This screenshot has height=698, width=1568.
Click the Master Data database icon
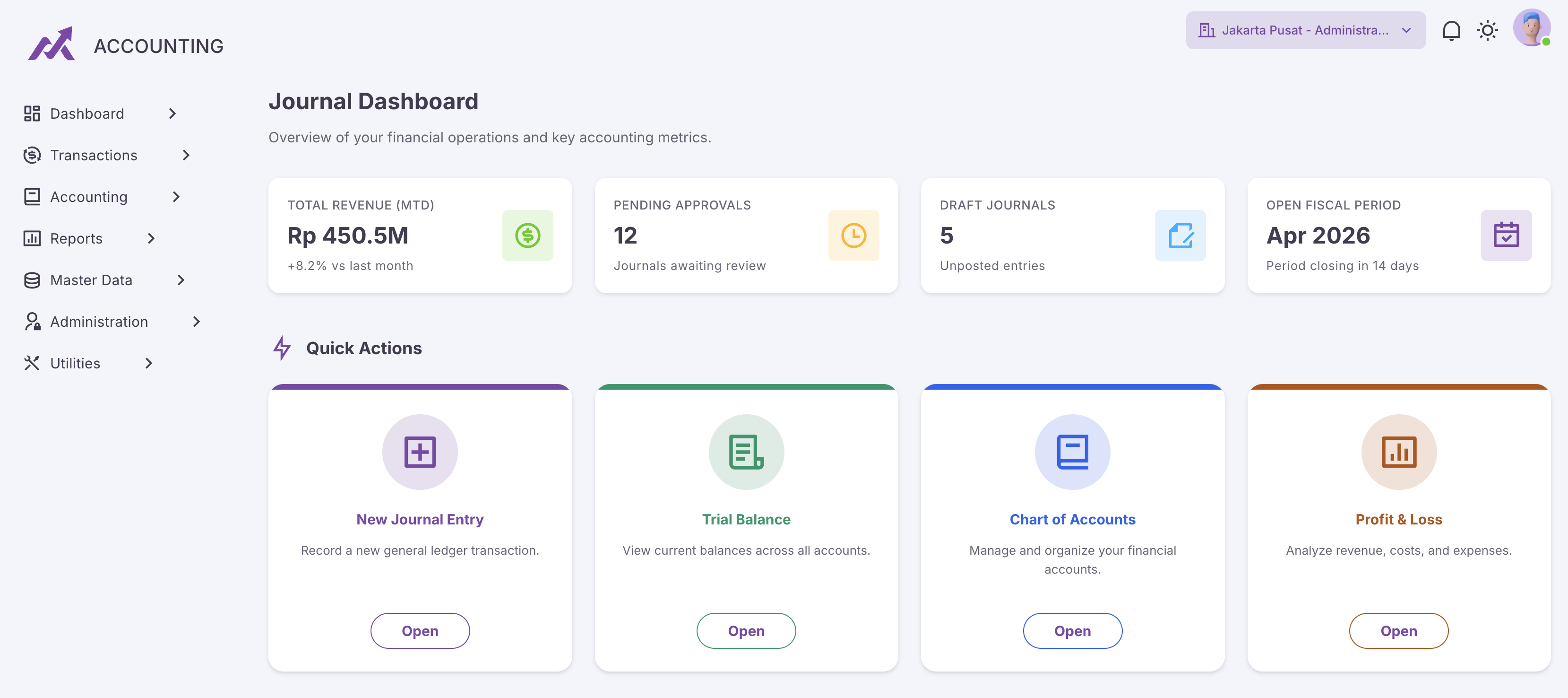tap(32, 280)
